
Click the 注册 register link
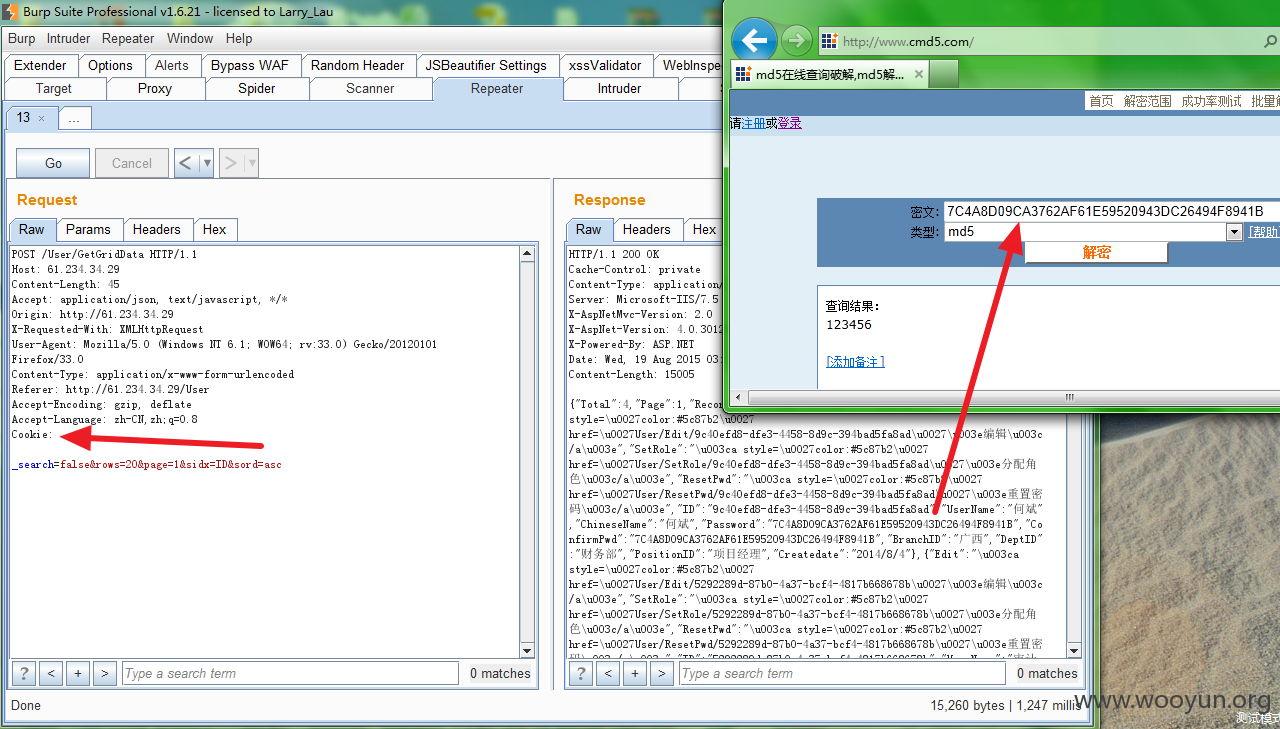754,123
